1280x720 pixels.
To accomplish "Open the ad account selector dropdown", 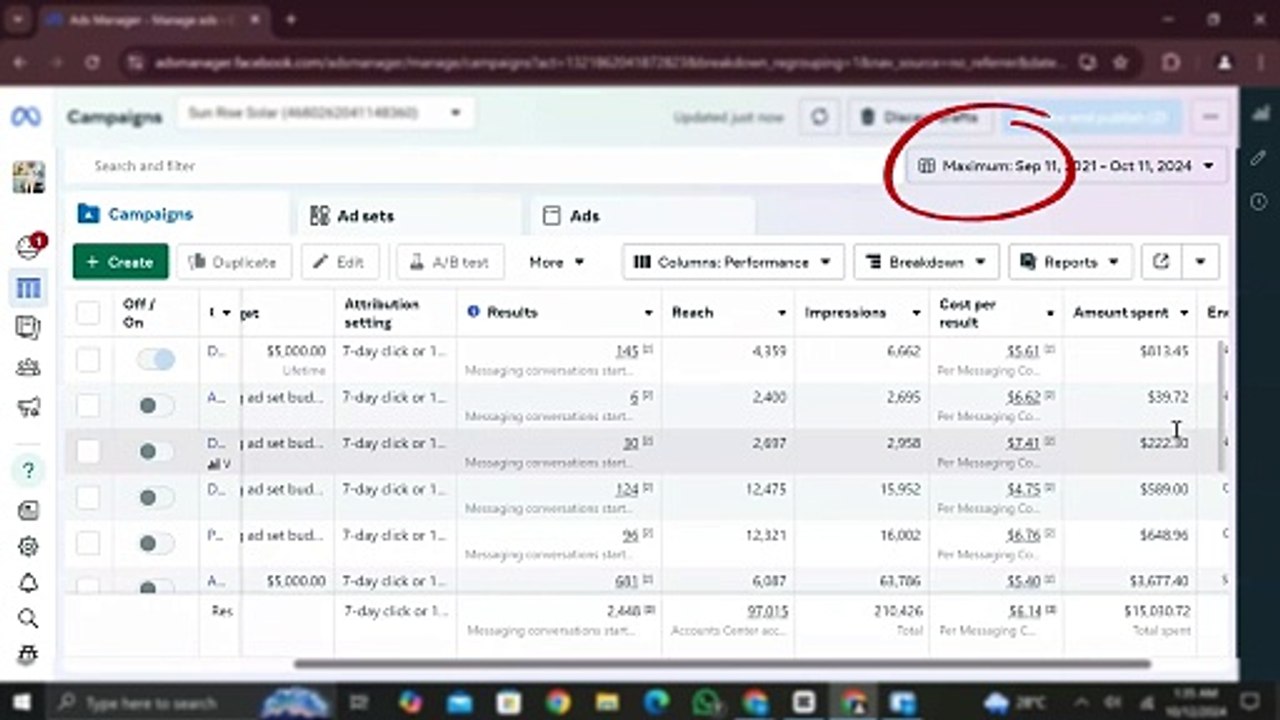I will tap(325, 114).
